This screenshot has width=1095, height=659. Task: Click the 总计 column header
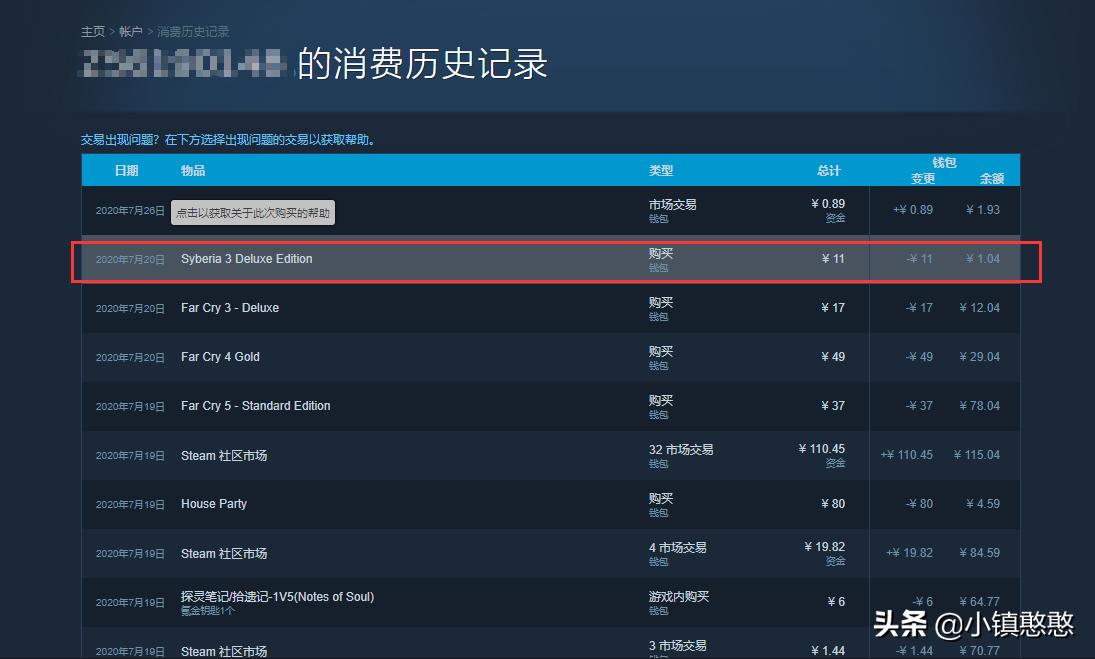point(828,170)
